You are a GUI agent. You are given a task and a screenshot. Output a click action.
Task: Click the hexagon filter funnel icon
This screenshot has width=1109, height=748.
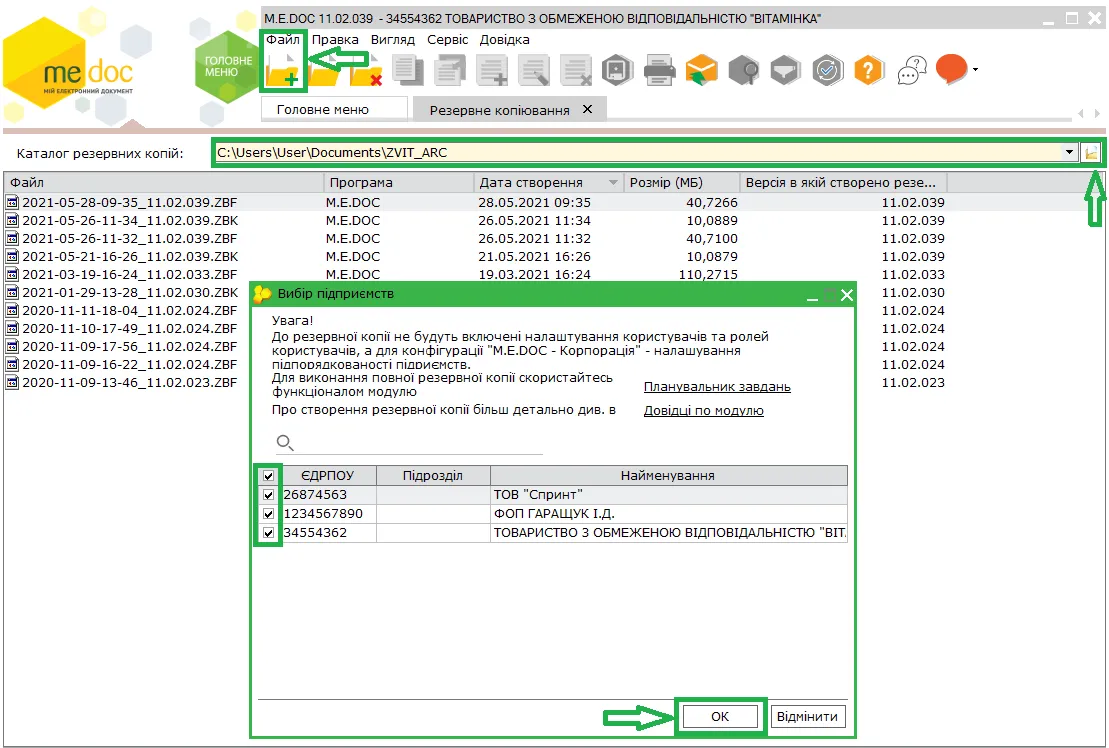tap(785, 71)
